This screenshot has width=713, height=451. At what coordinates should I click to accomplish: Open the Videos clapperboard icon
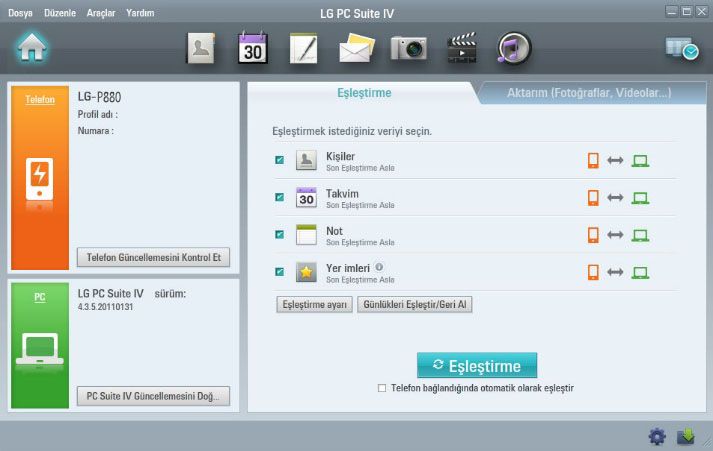(x=461, y=48)
